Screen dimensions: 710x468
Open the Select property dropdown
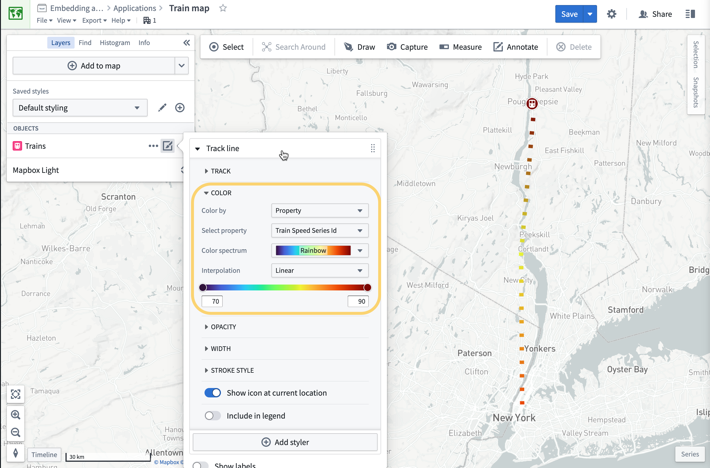[320, 230]
